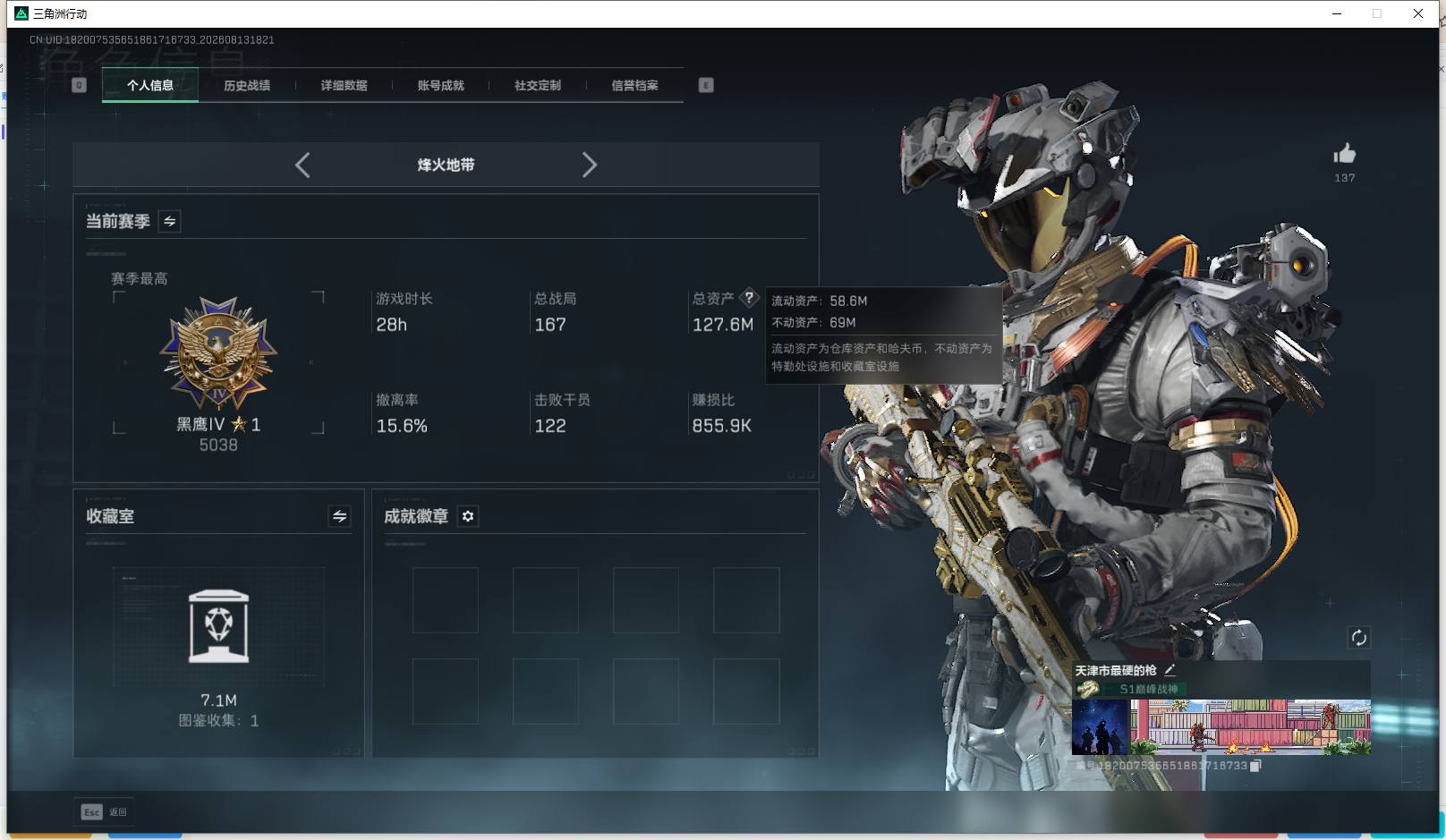Click the 总资产 value 127.6M

(x=723, y=325)
